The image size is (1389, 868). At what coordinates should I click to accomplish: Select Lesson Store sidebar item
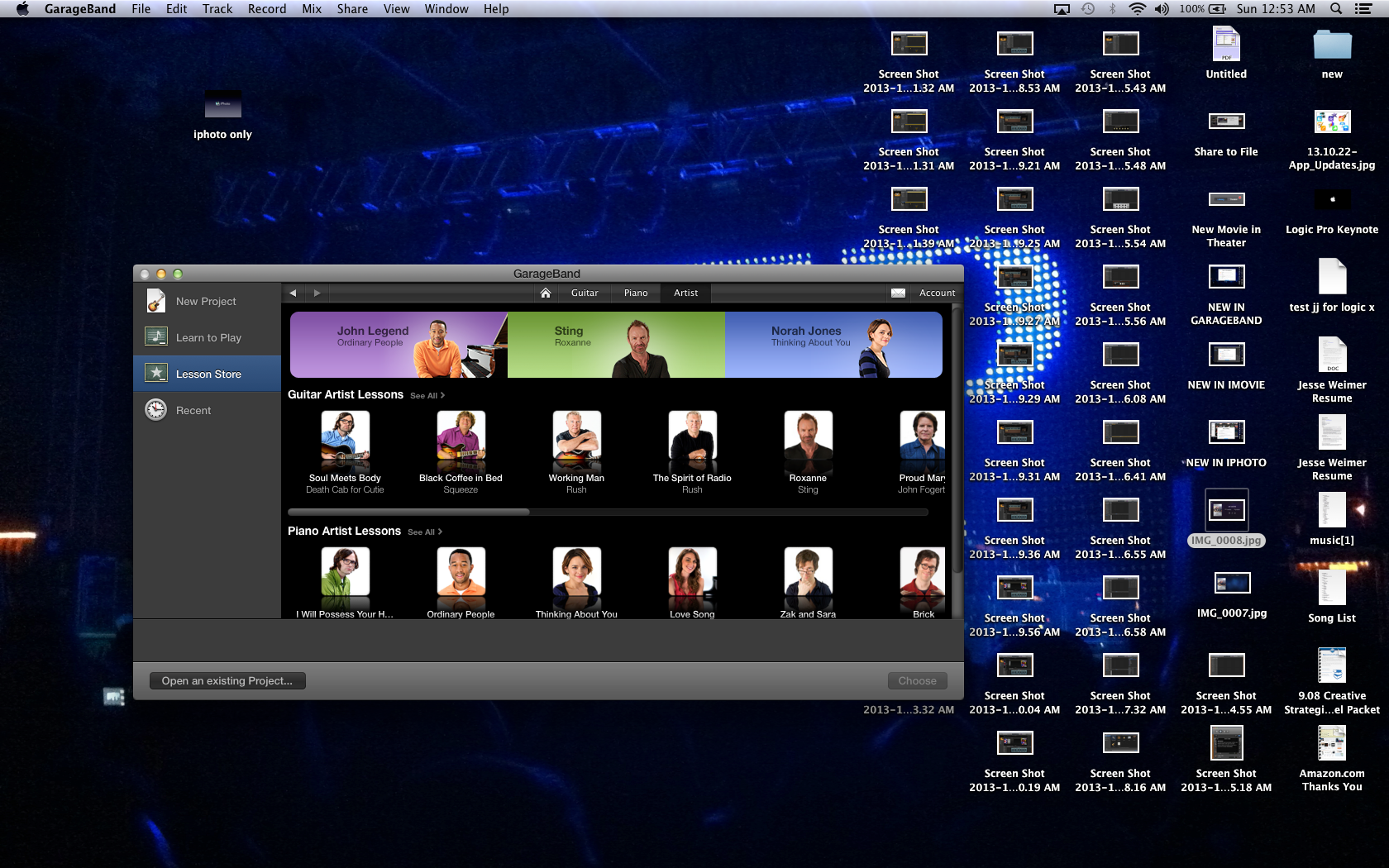207,374
